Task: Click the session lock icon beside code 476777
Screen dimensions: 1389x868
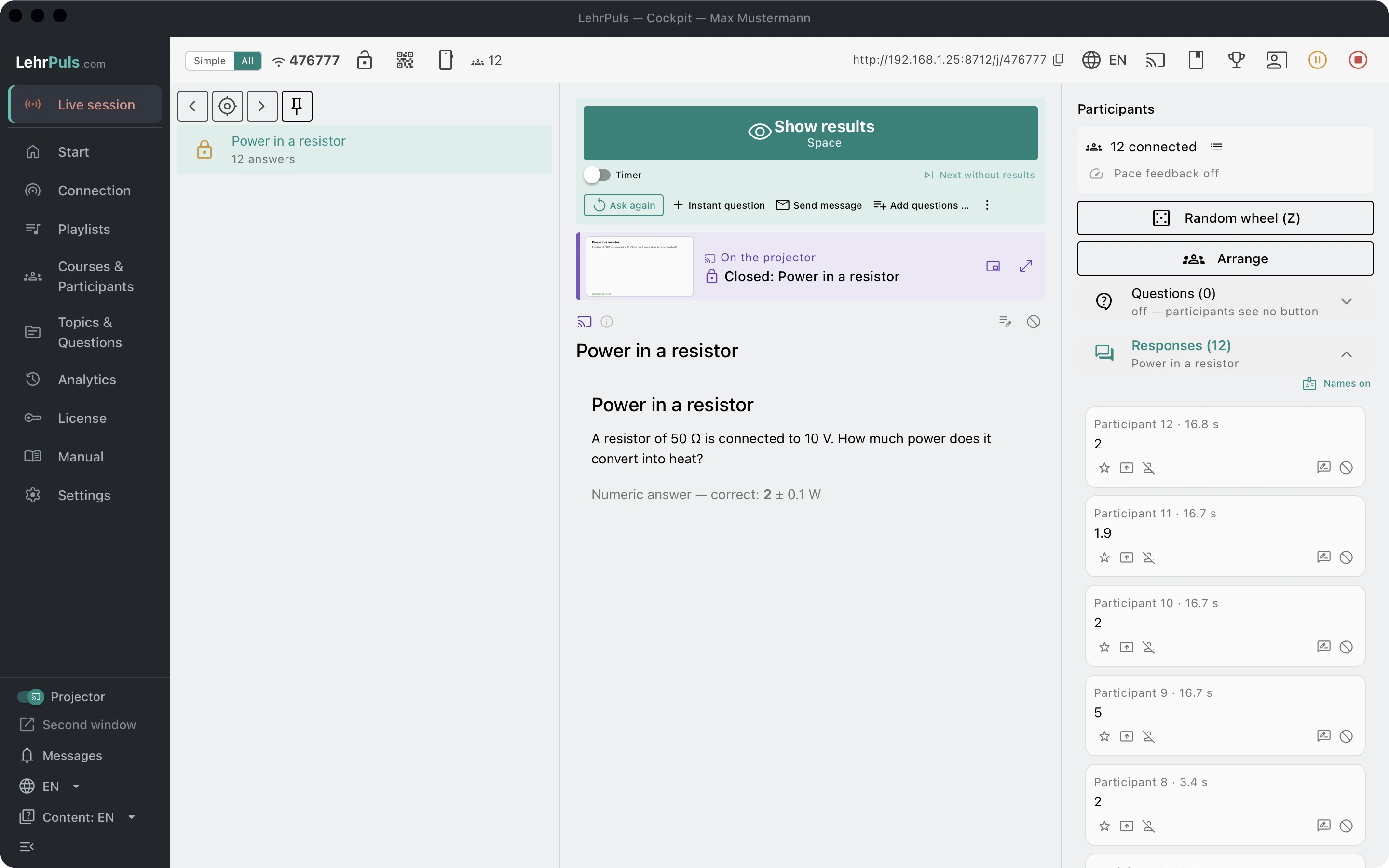Action: pos(365,60)
